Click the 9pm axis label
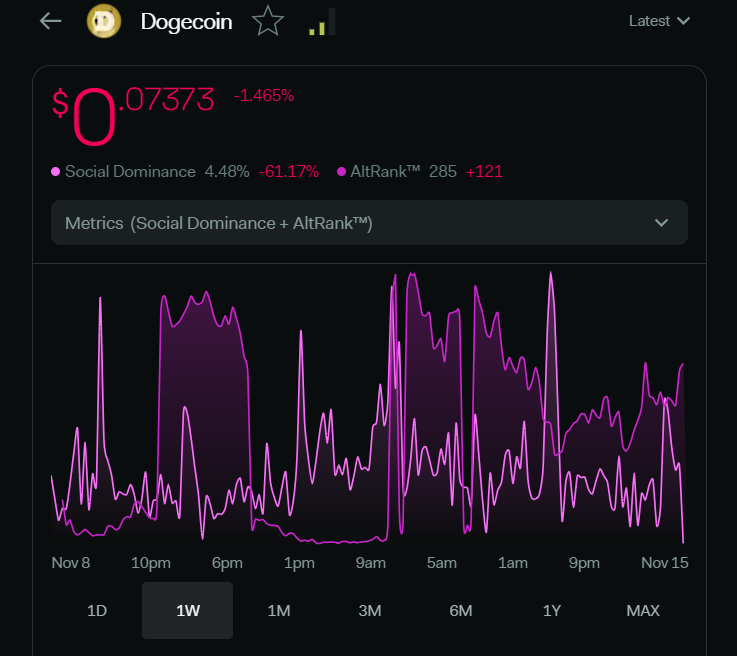This screenshot has width=737, height=656. point(584,562)
